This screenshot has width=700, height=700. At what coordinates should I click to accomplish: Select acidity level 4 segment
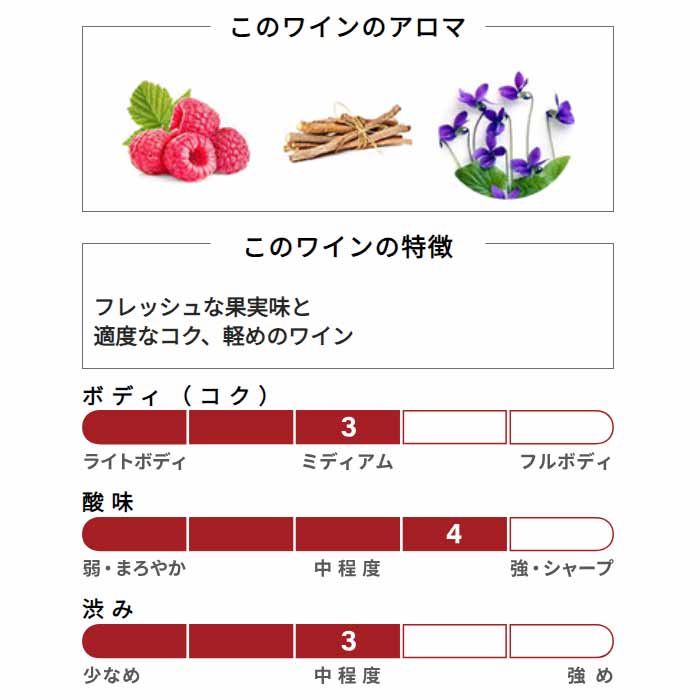point(454,534)
